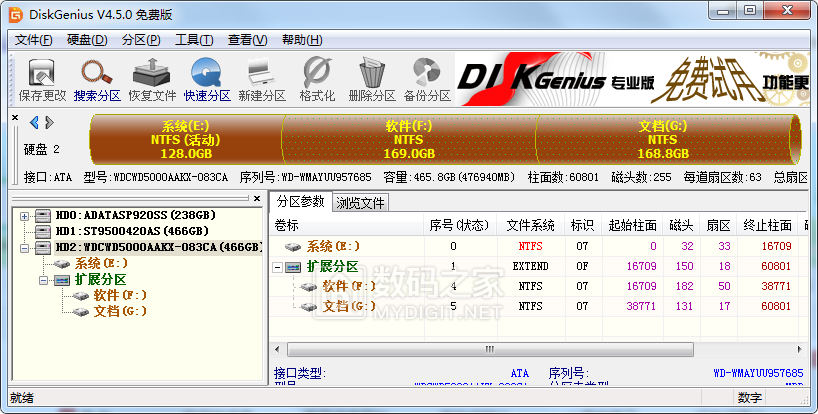
Task: Open the 硬盘(D) menu
Action: tap(87, 40)
